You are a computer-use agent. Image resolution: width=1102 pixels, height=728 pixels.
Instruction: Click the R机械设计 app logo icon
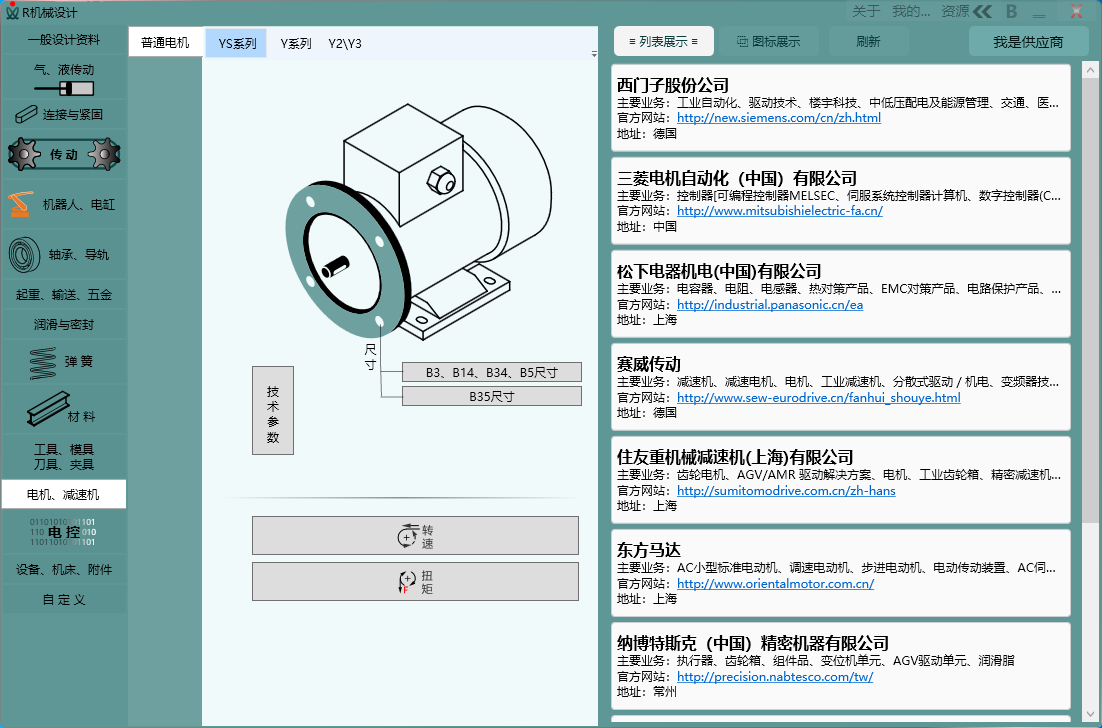[12, 11]
